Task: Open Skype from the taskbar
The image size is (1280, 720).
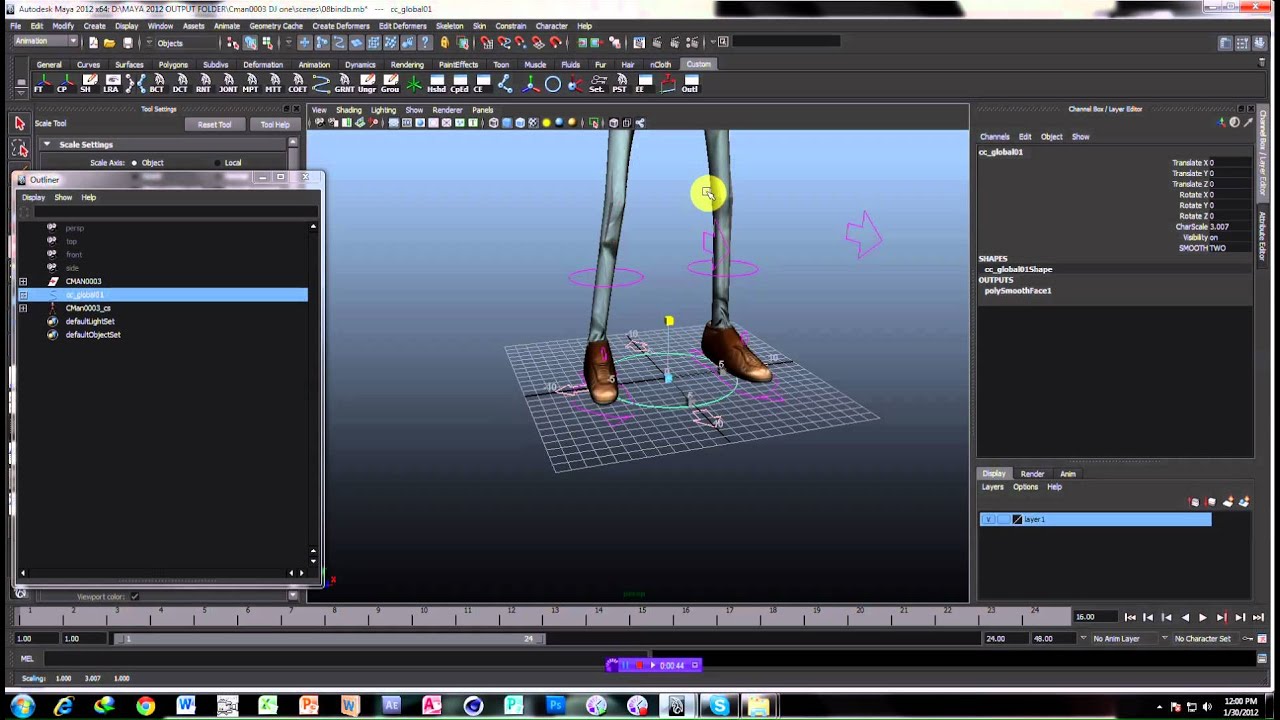Action: click(x=719, y=706)
